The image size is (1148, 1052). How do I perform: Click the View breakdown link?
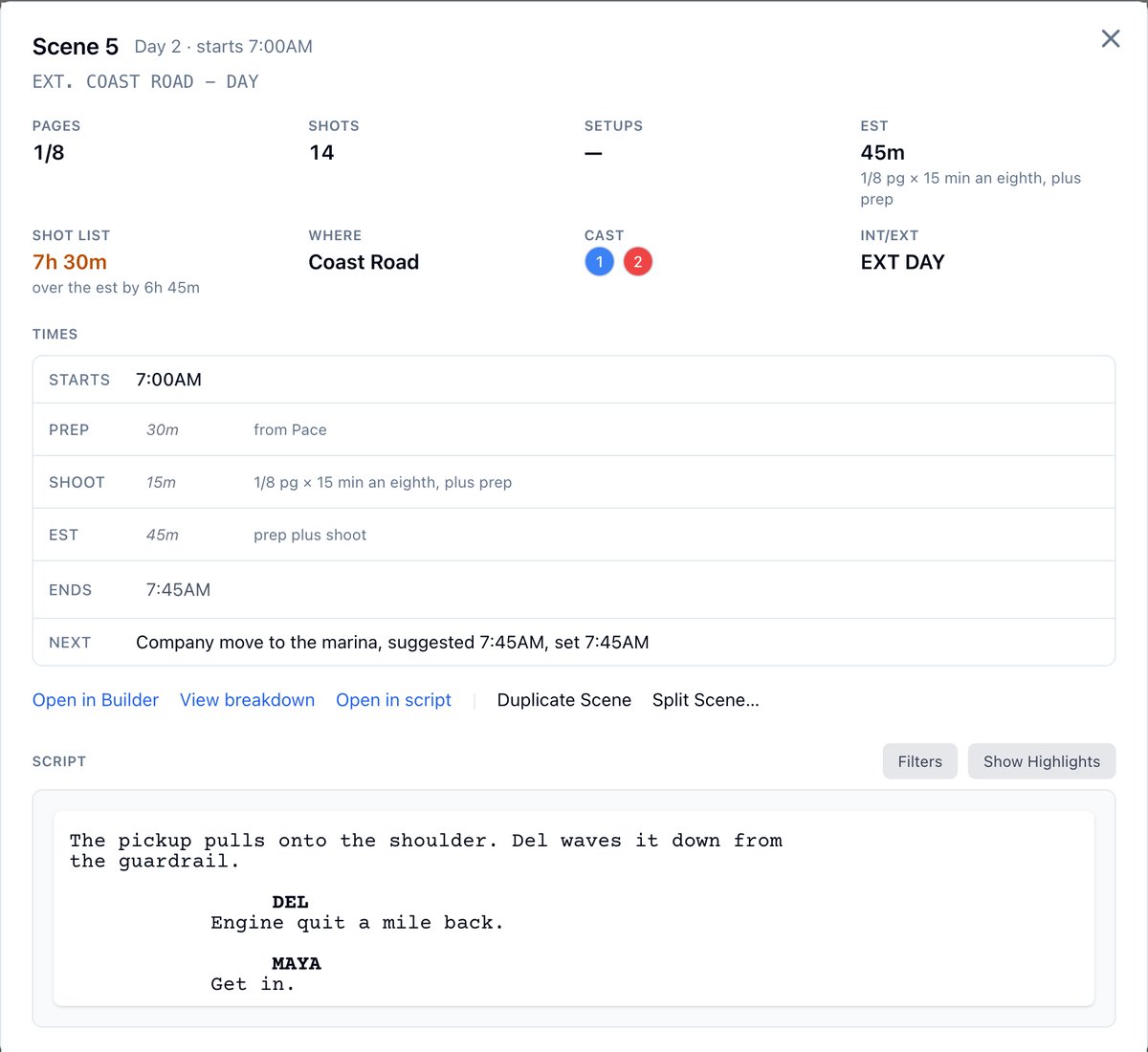(247, 700)
